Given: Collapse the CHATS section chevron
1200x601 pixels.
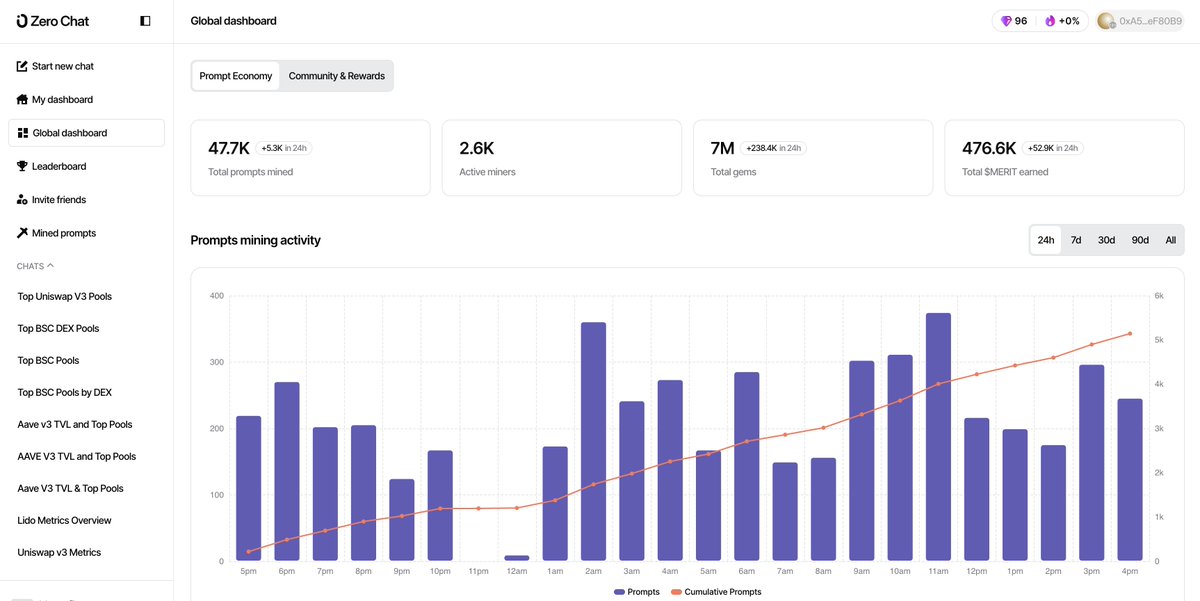Looking at the screenshot, I should click(x=49, y=265).
